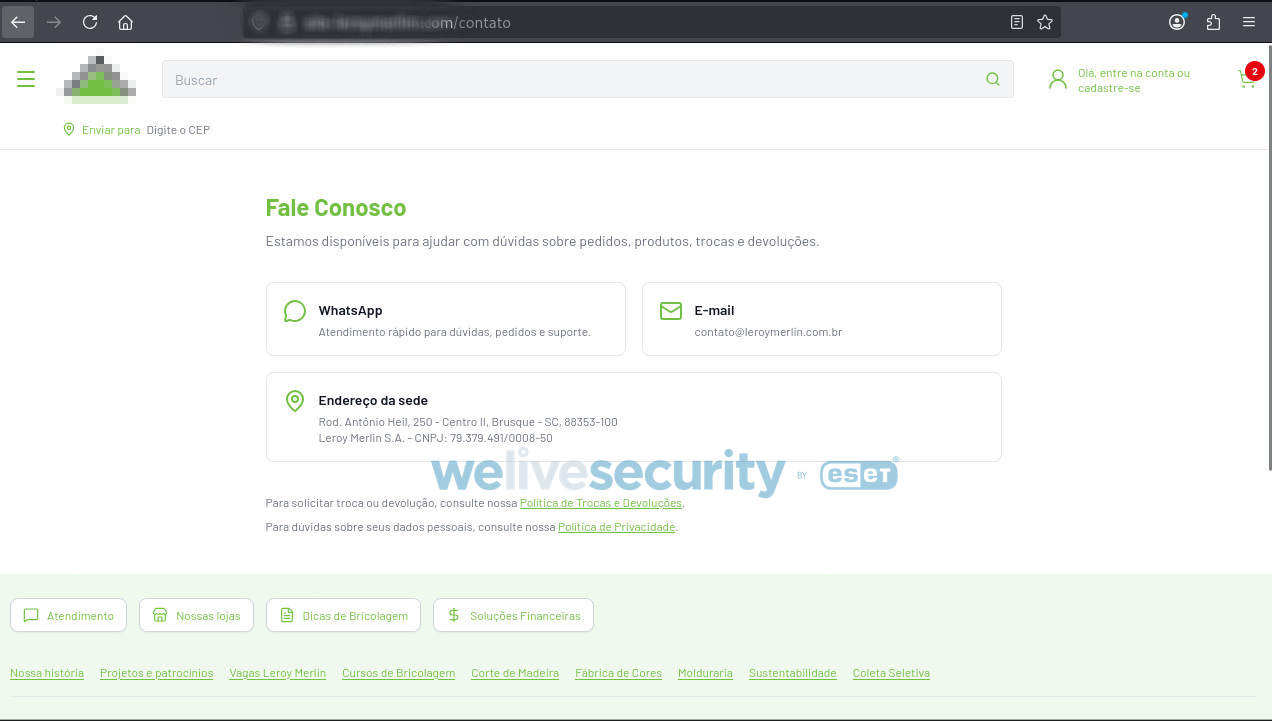Open the browser application menu
Viewport: 1272px width, 721px height.
point(1249,22)
